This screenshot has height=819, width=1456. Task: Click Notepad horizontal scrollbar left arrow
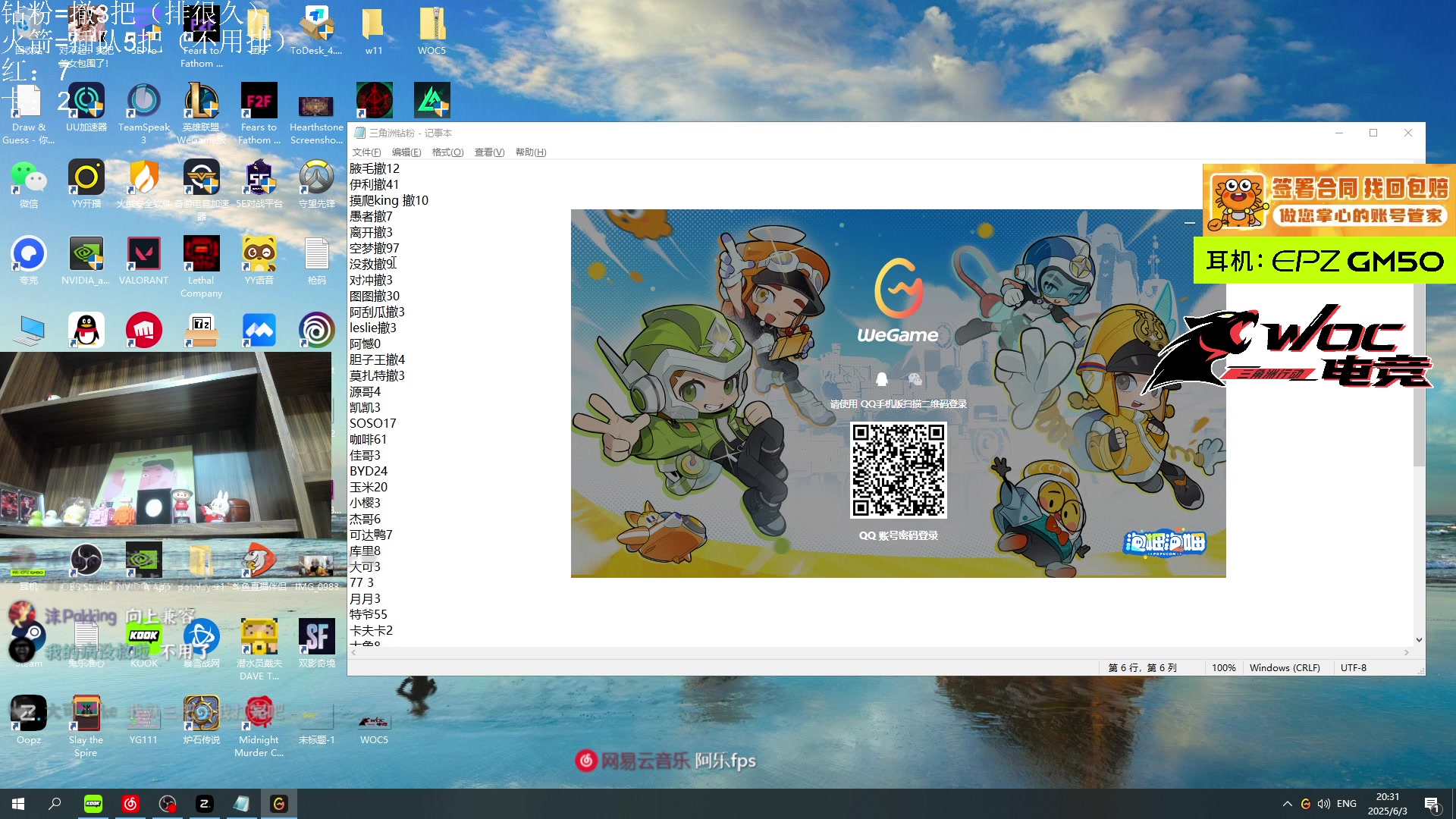tap(354, 652)
